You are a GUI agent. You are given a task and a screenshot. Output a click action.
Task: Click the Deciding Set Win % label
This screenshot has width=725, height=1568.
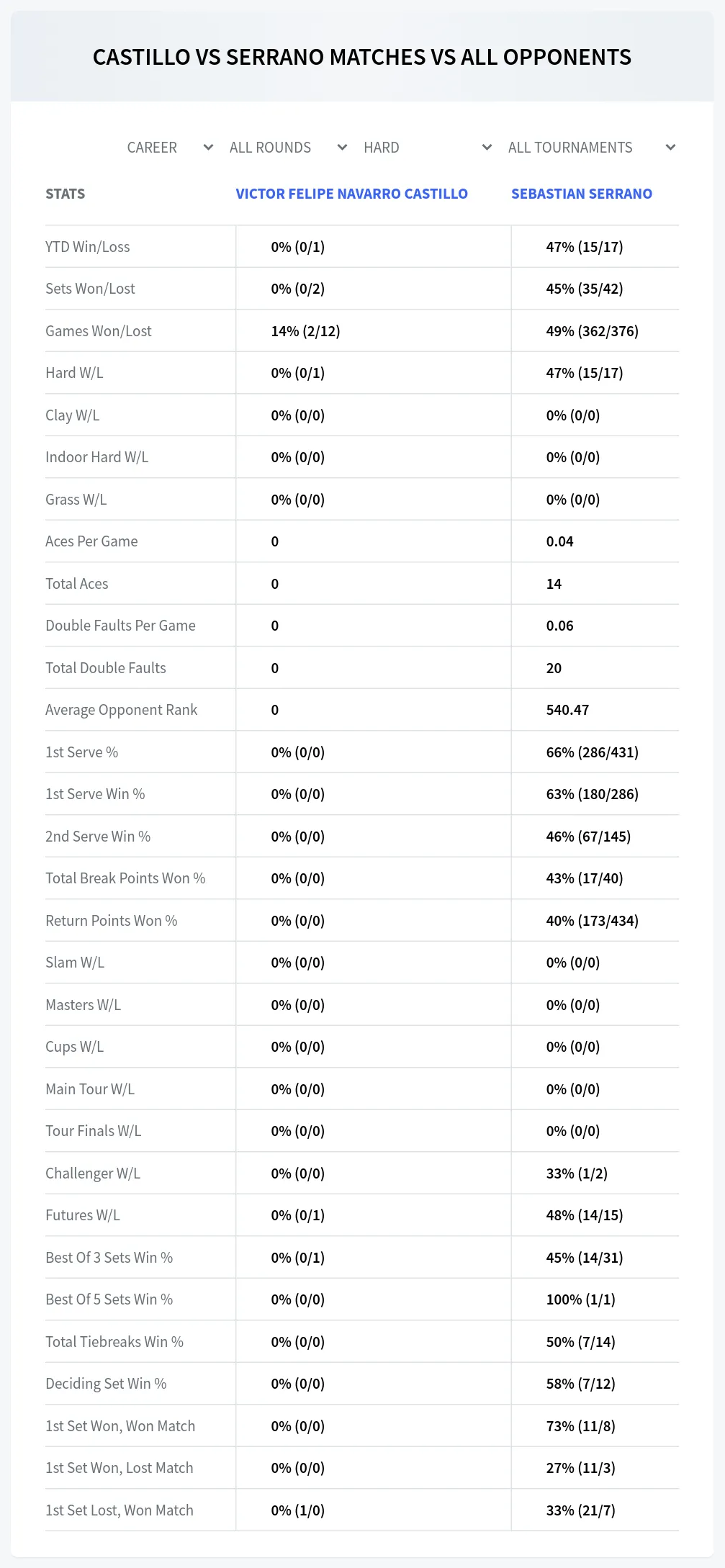coord(106,1384)
